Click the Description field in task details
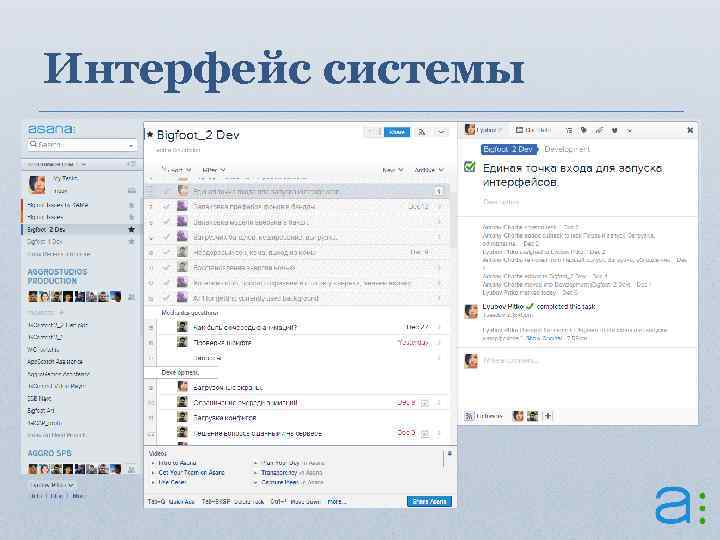Screen dimensions: 720x540 point(501,202)
